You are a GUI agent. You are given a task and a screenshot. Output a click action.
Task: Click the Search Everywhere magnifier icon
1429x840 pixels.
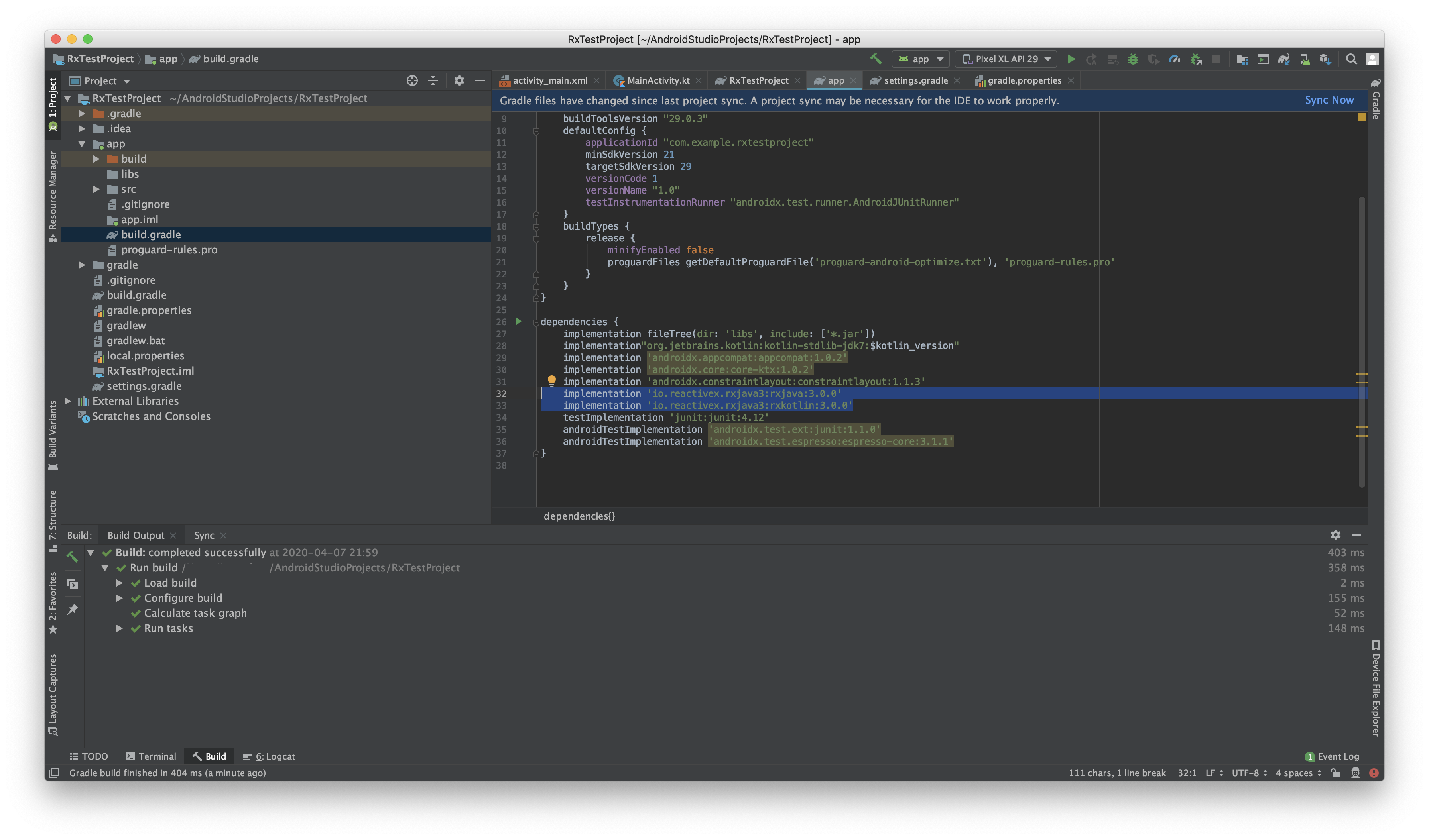pyautogui.click(x=1351, y=59)
